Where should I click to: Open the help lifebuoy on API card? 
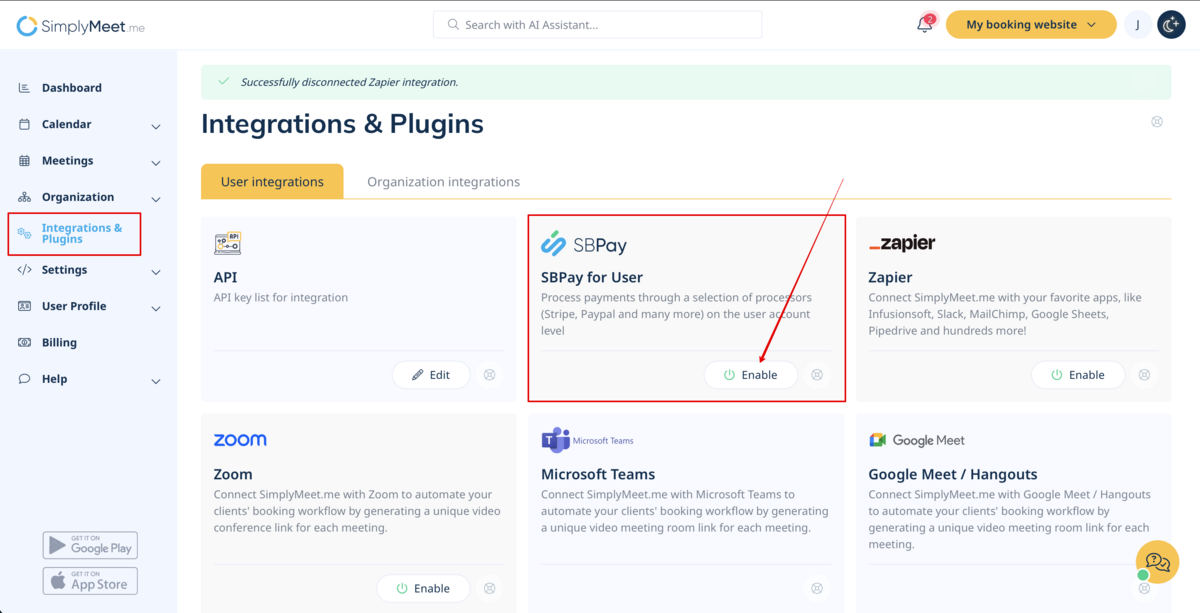490,375
